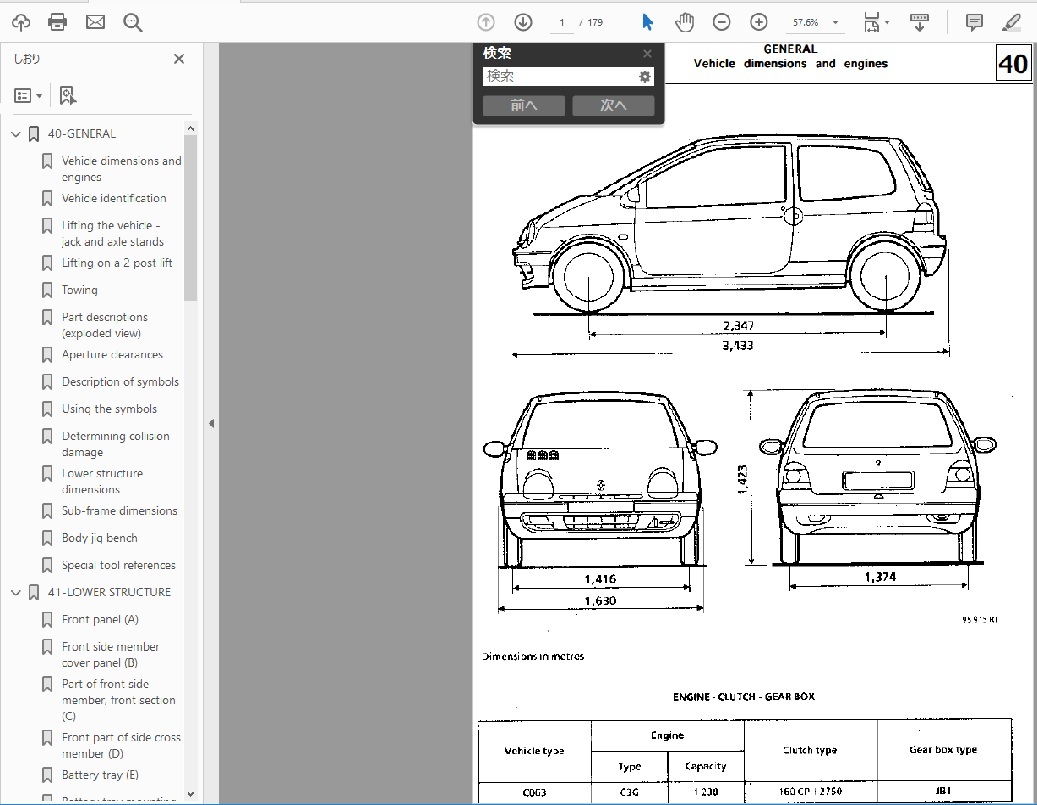The width and height of the screenshot is (1037, 805).
Task: Go to Lifting the vehicle bookmark
Action: pos(112,233)
